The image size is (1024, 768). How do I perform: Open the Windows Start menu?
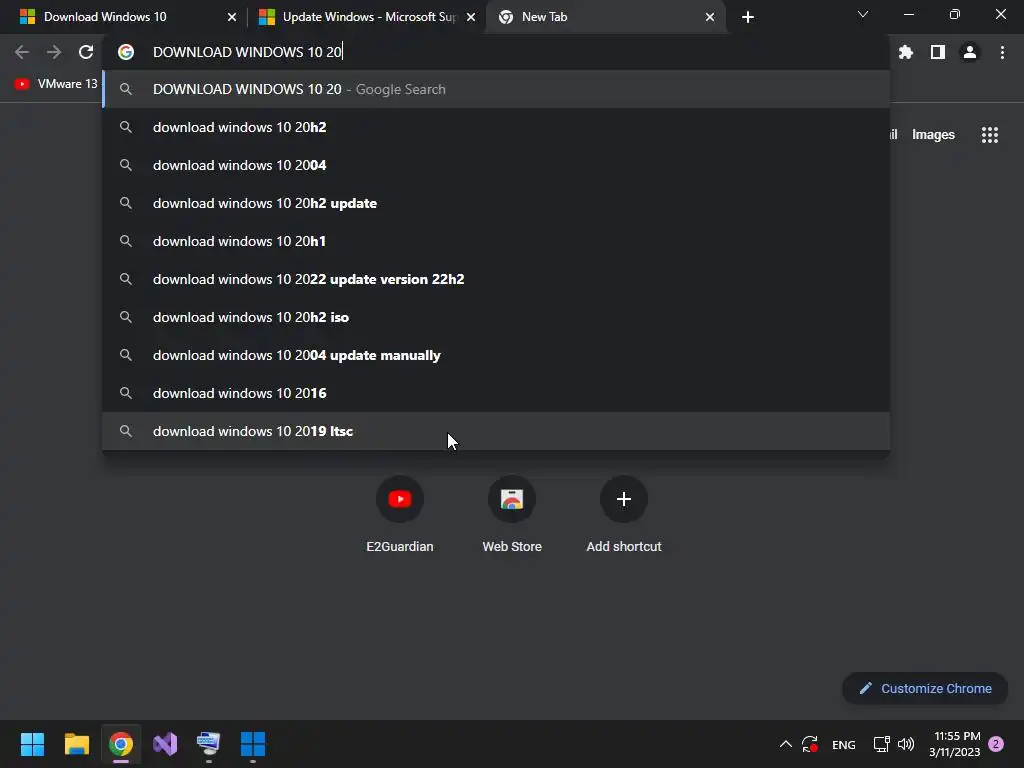tap(32, 744)
